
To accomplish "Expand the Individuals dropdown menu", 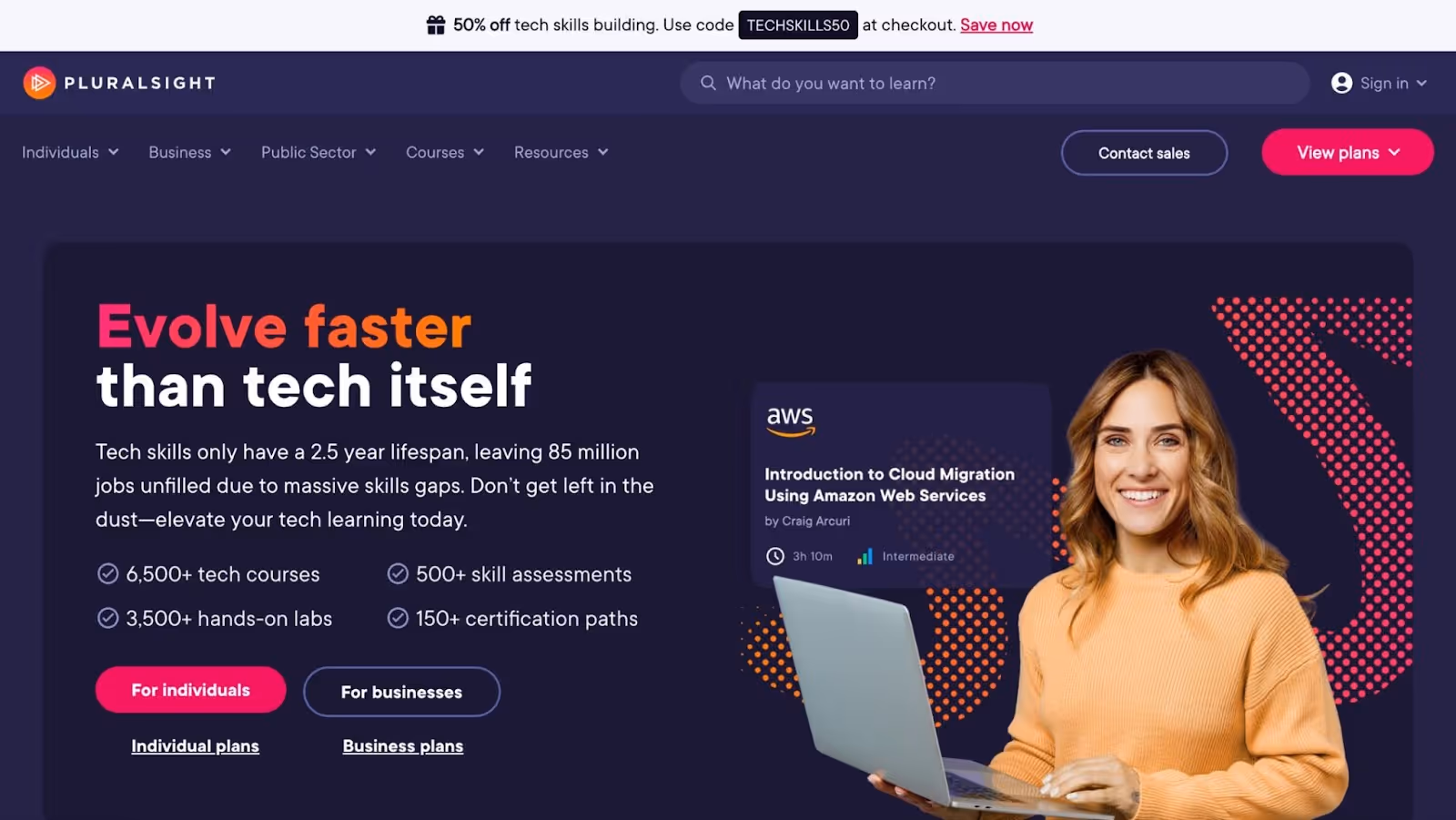I will [x=70, y=152].
